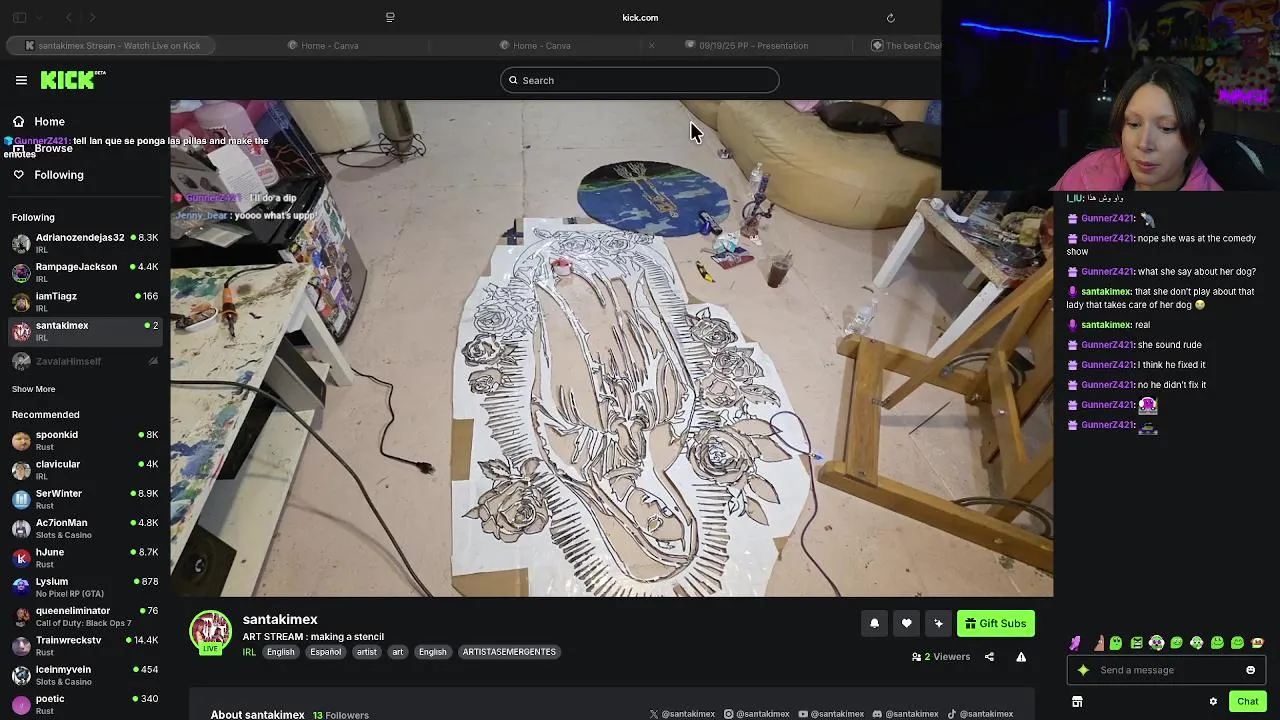Click the santakimex channel avatar
Viewport: 1280px width, 720px height.
(211, 633)
